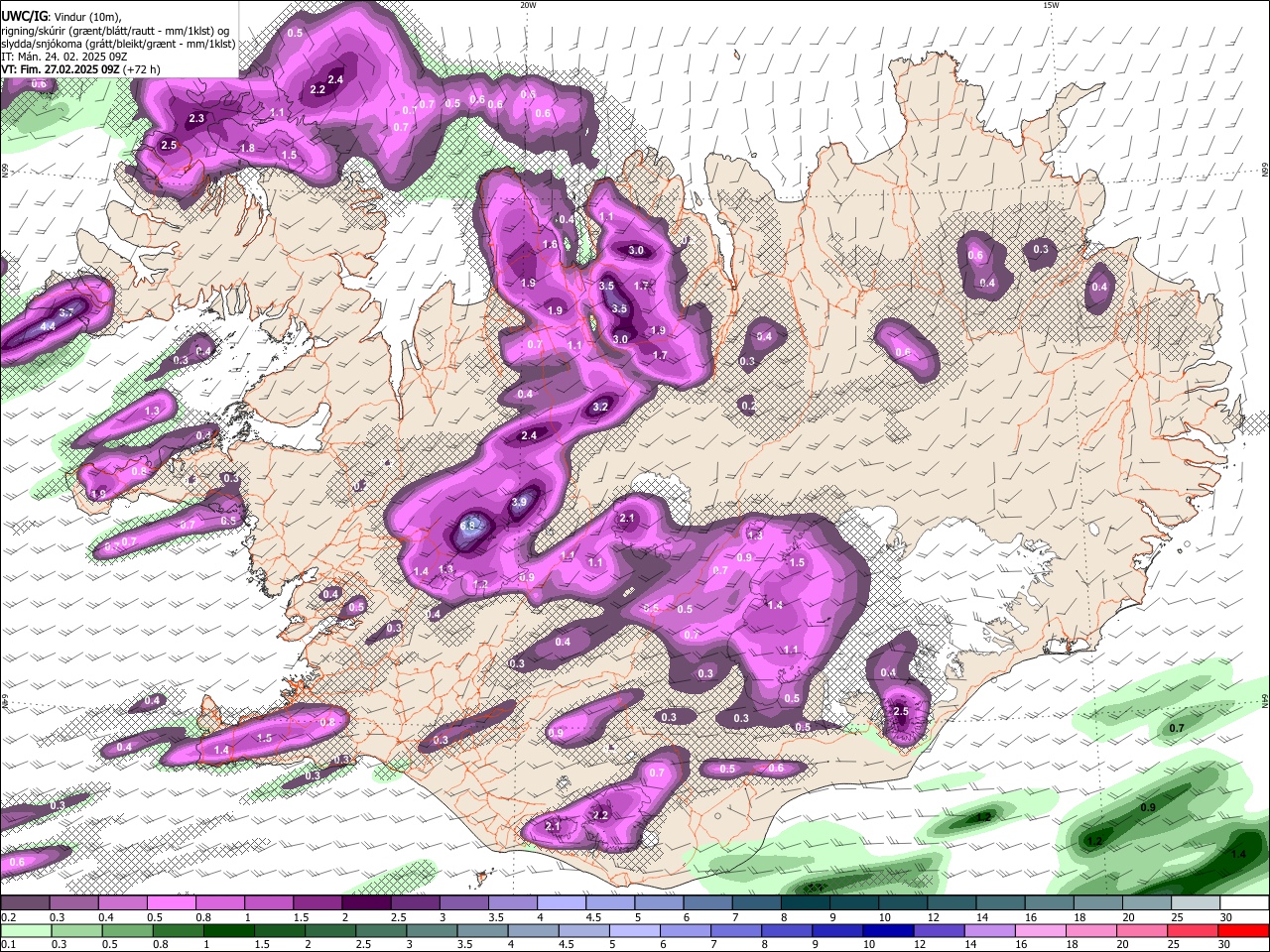Click the 'UWC/IG: Vindur (10m)' title line
This screenshot has height=952, width=1270.
61,16
